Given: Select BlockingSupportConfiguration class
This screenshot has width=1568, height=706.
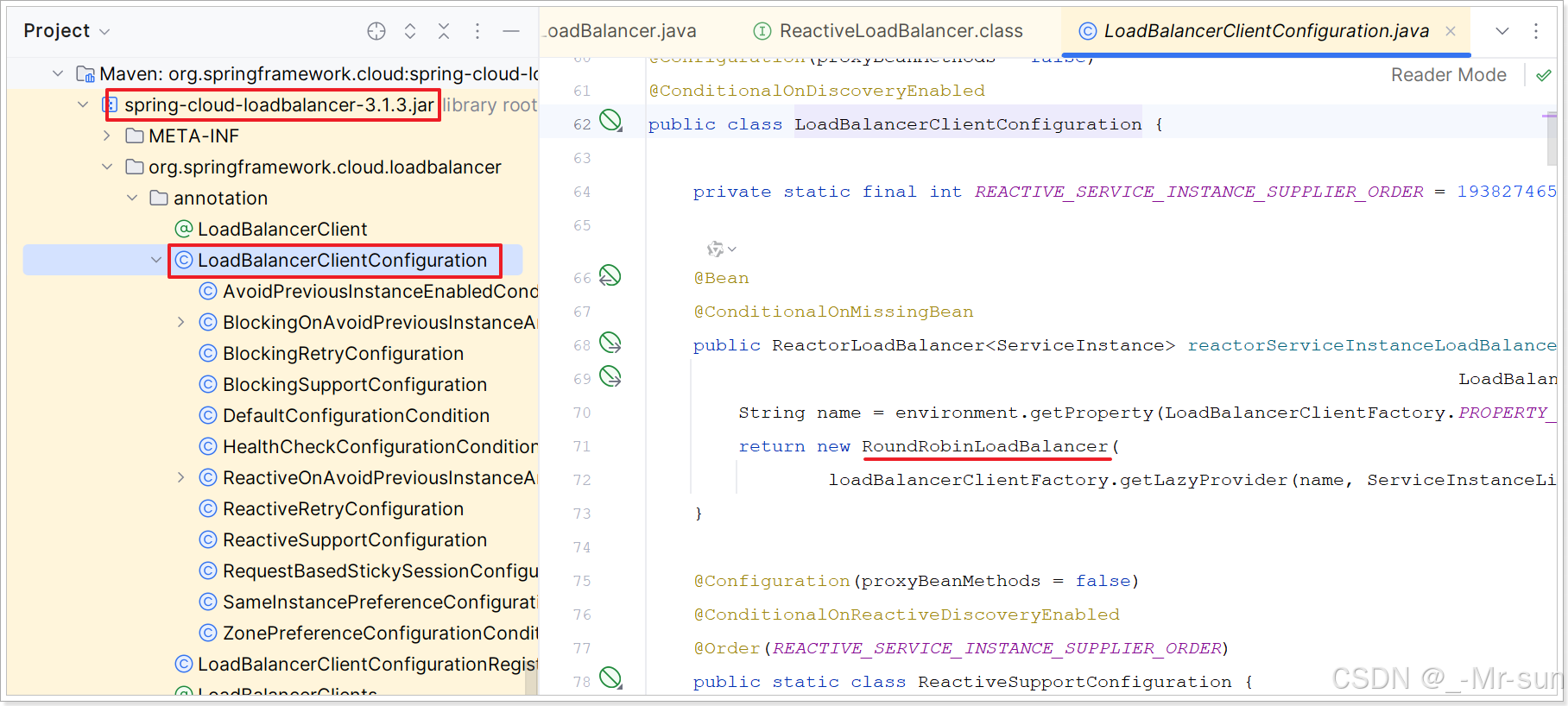Looking at the screenshot, I should pyautogui.click(x=355, y=385).
